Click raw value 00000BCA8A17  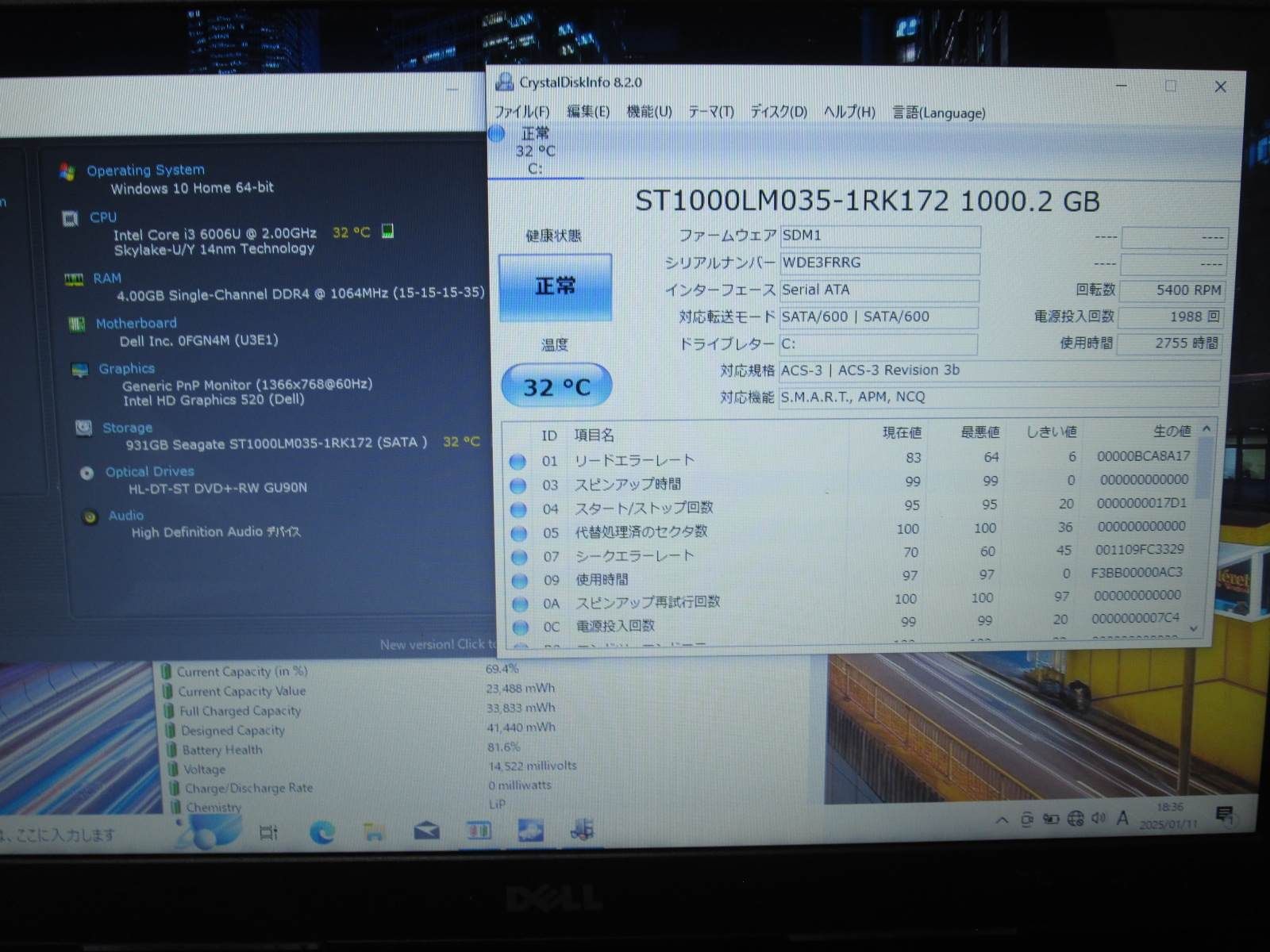(x=1143, y=456)
